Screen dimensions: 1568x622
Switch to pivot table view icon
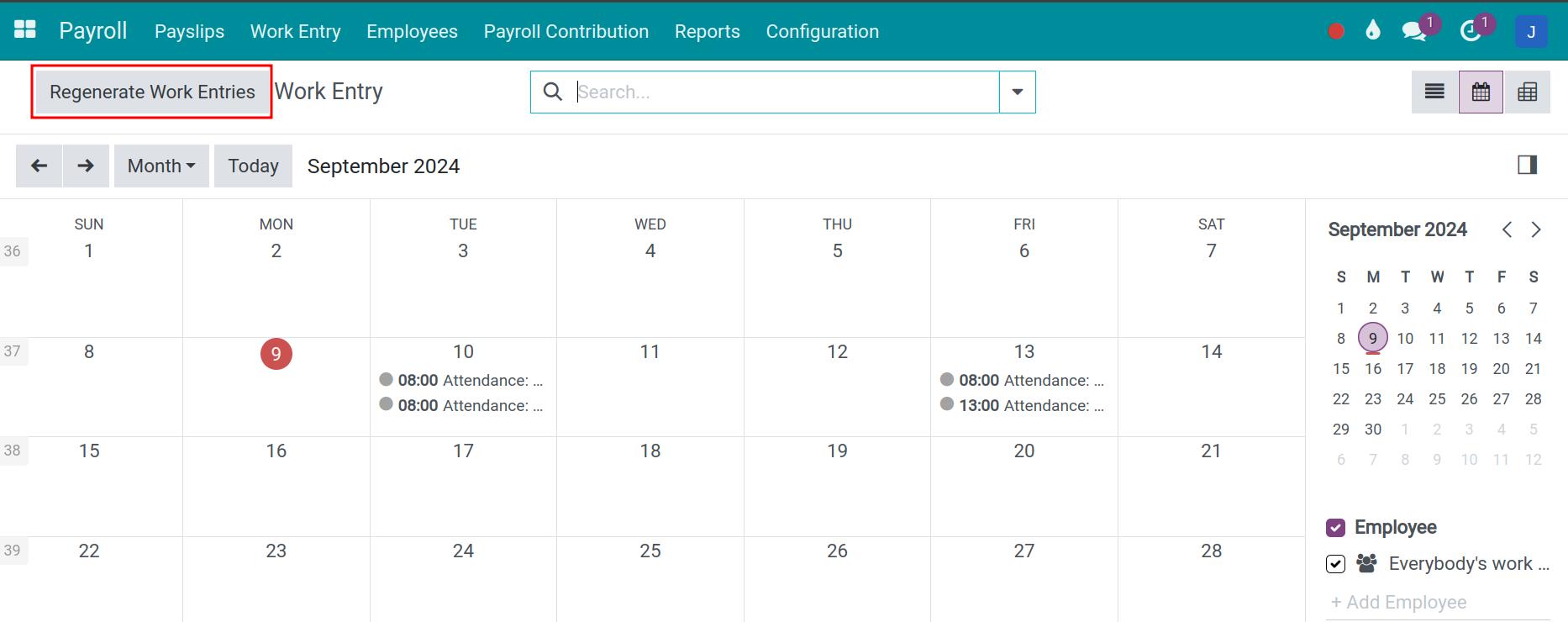1528,92
